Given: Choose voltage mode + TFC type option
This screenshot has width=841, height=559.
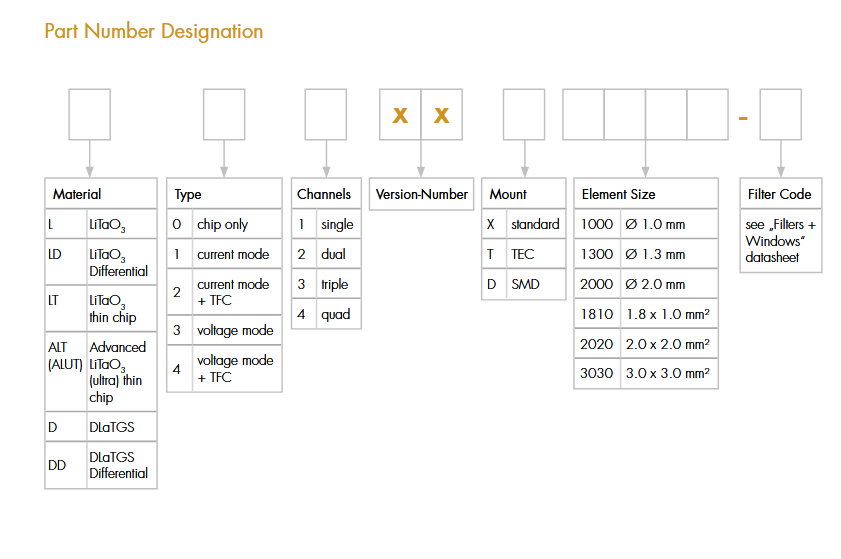Looking at the screenshot, I should point(224,369).
